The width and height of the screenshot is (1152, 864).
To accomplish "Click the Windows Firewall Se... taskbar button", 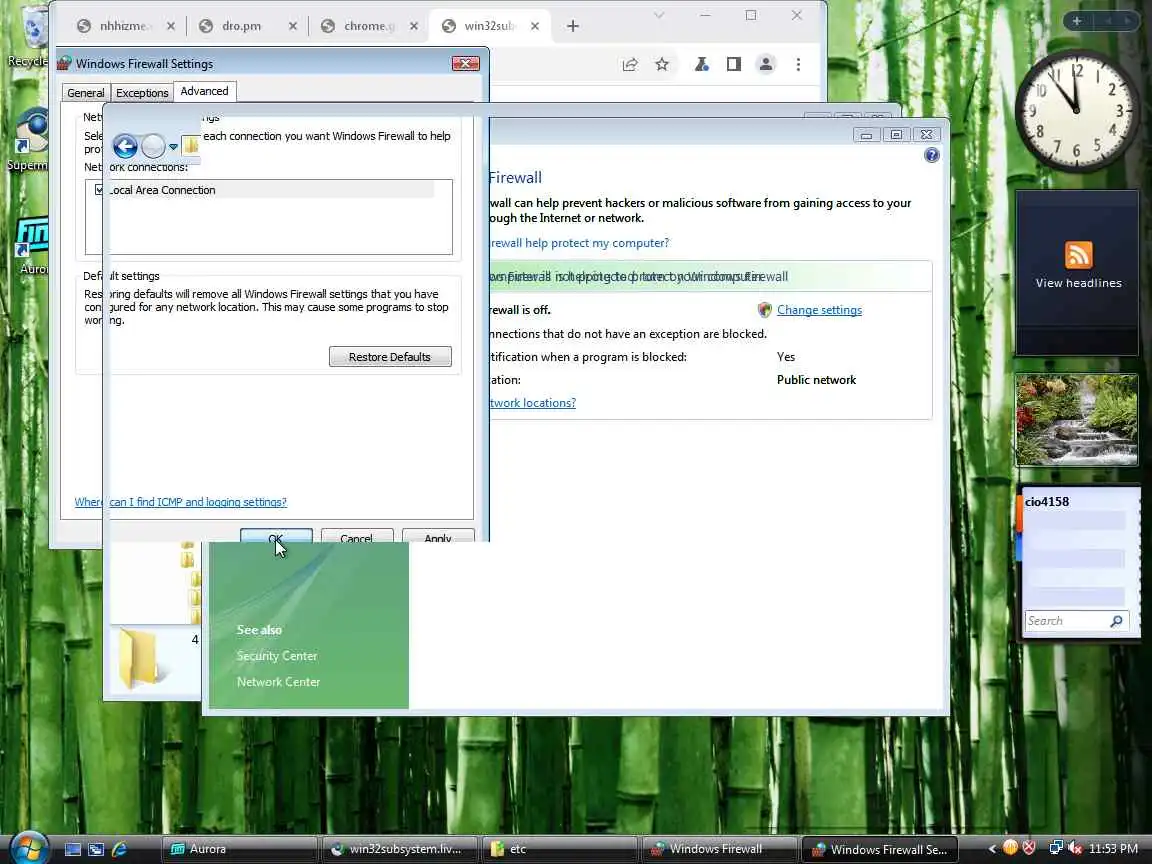I will click(x=879, y=849).
